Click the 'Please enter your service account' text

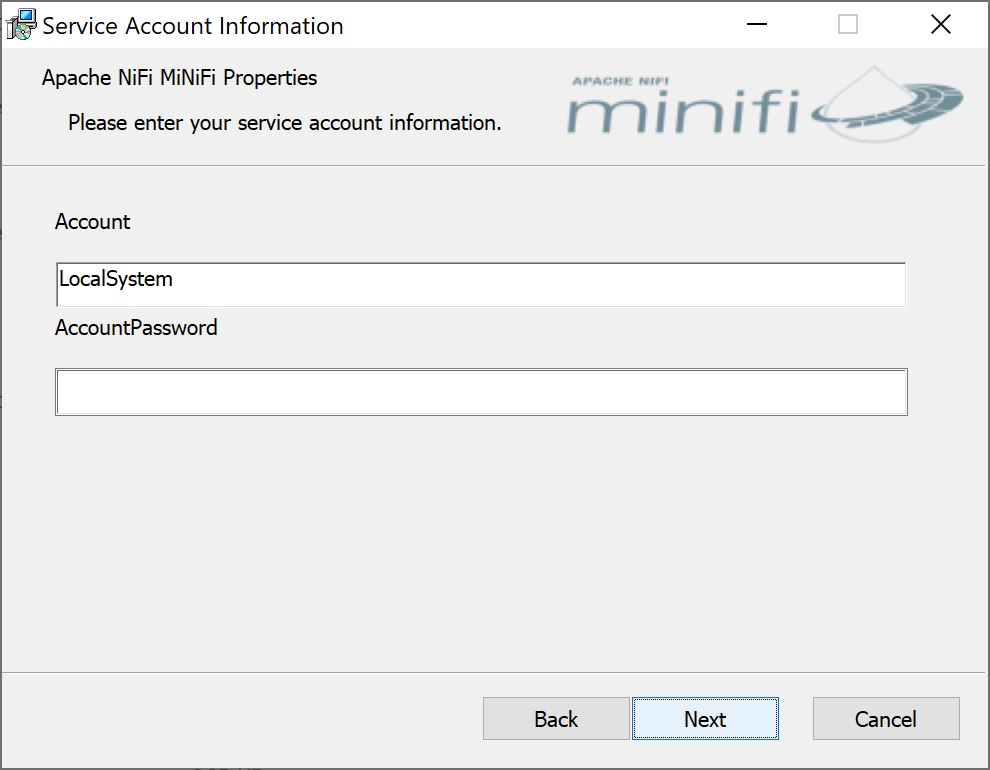(x=284, y=123)
